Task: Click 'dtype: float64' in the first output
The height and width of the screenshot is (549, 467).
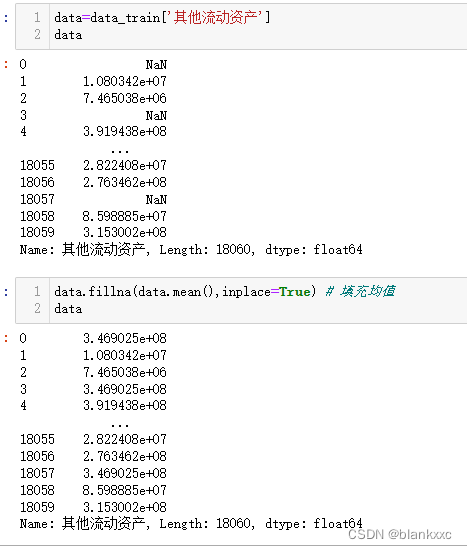Action: pos(314,250)
